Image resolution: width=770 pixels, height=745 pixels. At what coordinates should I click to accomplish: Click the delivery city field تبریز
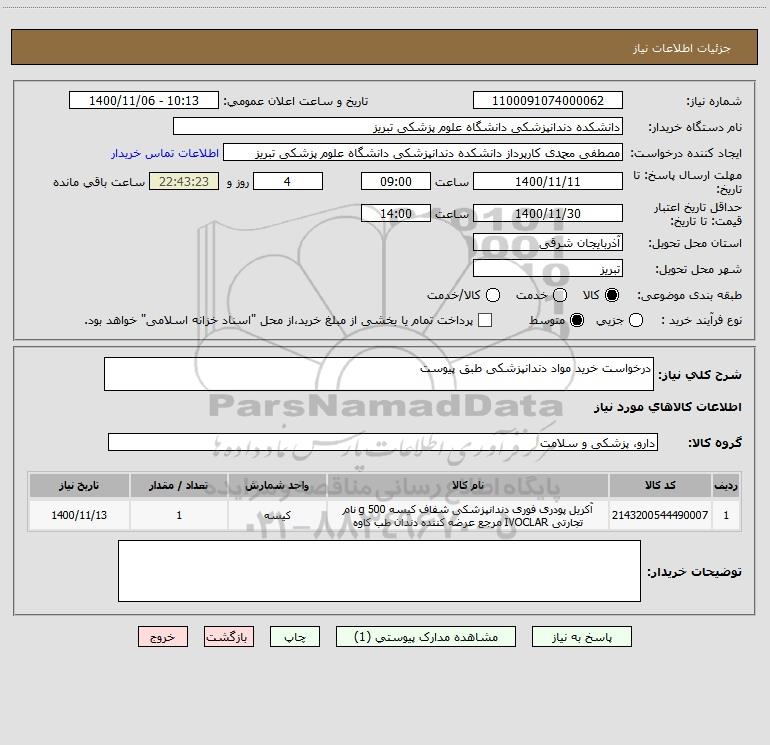[x=548, y=268]
